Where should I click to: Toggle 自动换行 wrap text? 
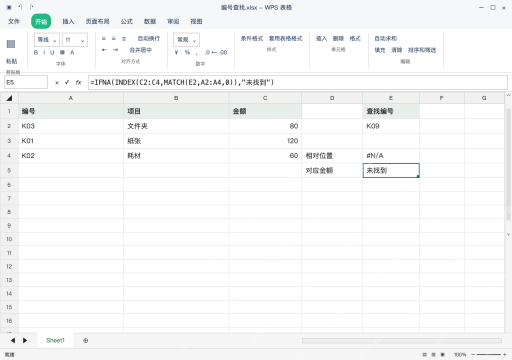pos(149,39)
